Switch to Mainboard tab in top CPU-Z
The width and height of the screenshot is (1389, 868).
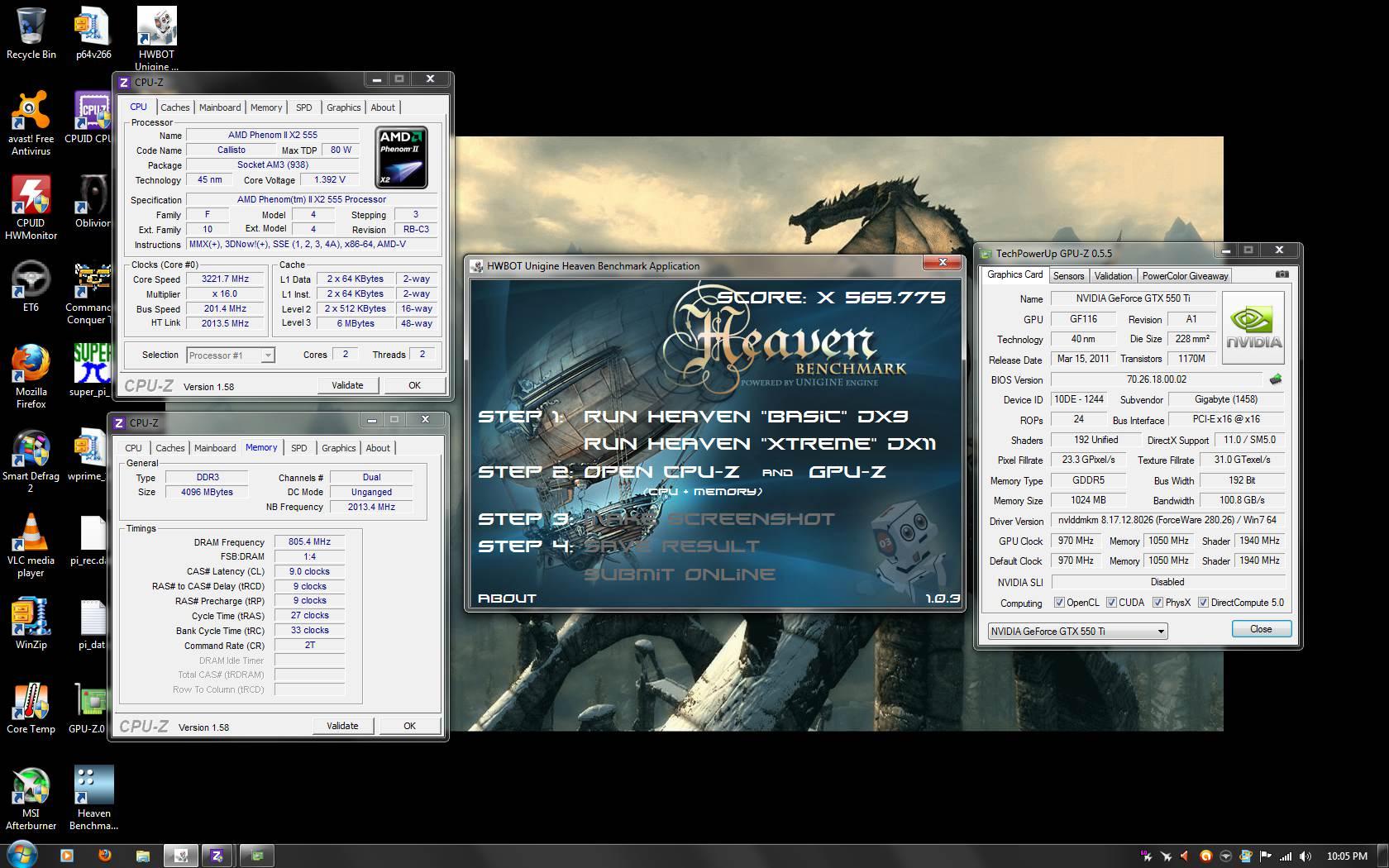(x=220, y=107)
